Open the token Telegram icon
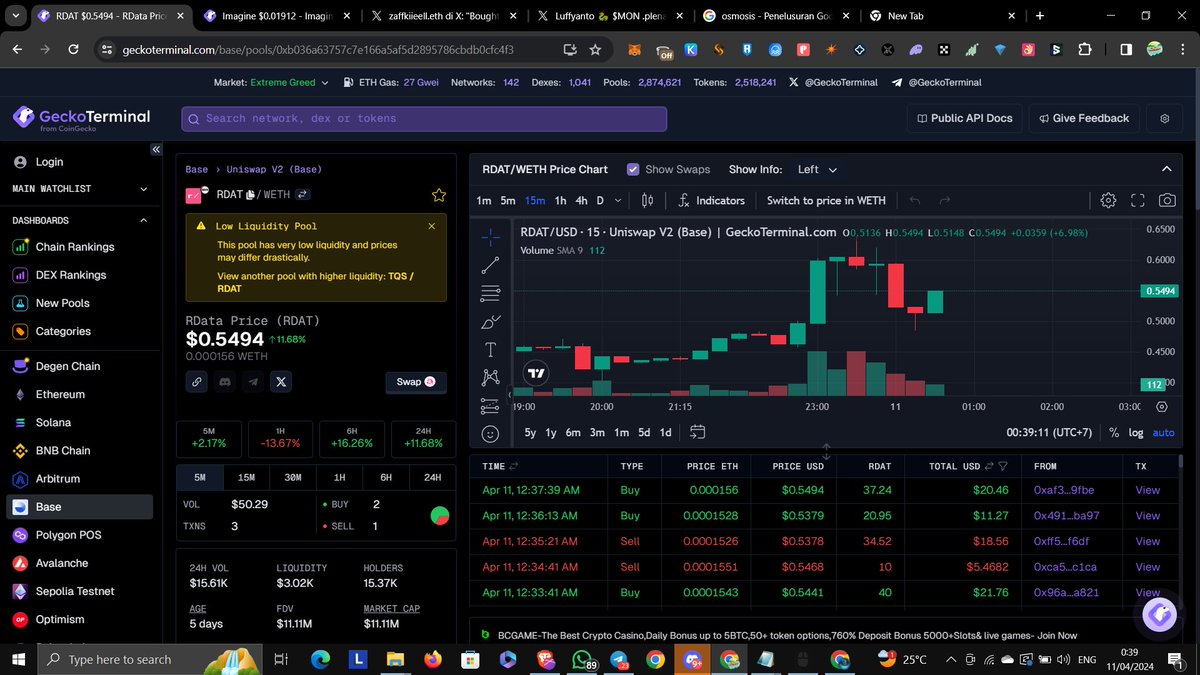The width and height of the screenshot is (1200, 675). (253, 381)
